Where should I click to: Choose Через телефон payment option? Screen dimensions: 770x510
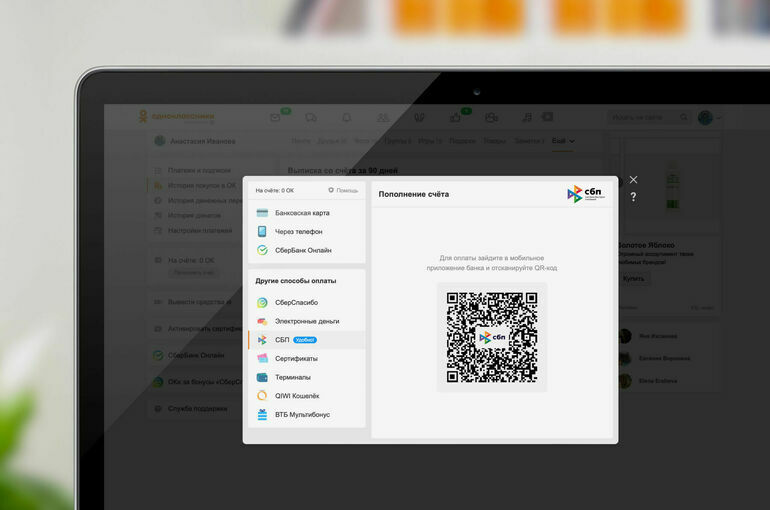coord(298,231)
